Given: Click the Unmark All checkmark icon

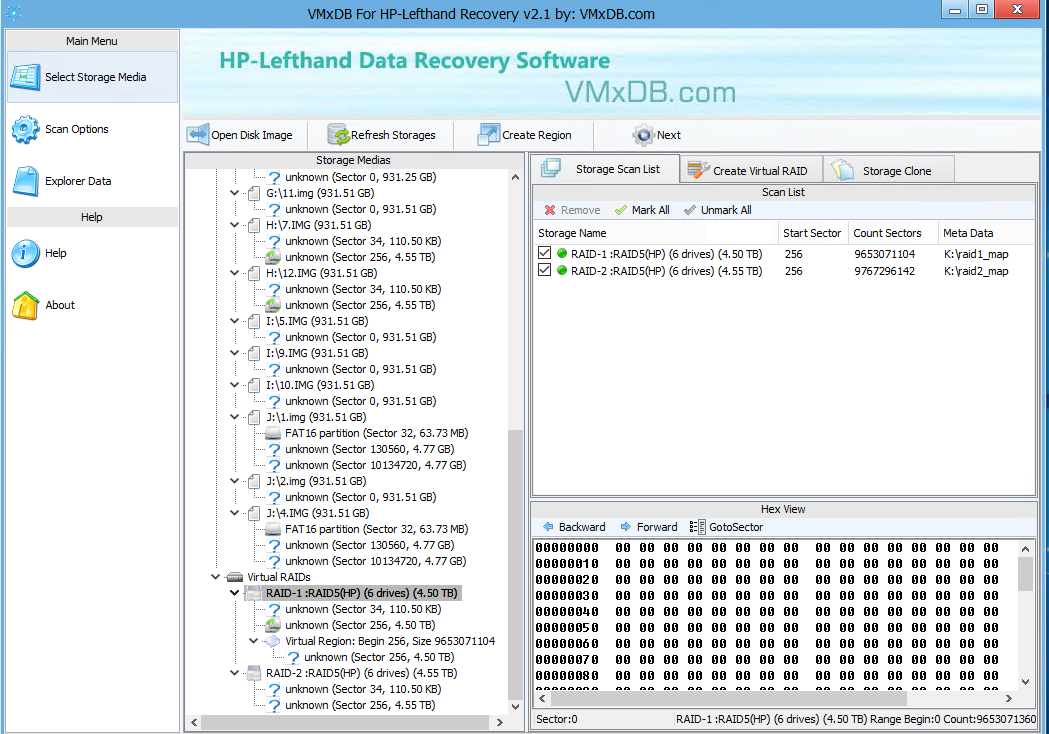Looking at the screenshot, I should 690,210.
